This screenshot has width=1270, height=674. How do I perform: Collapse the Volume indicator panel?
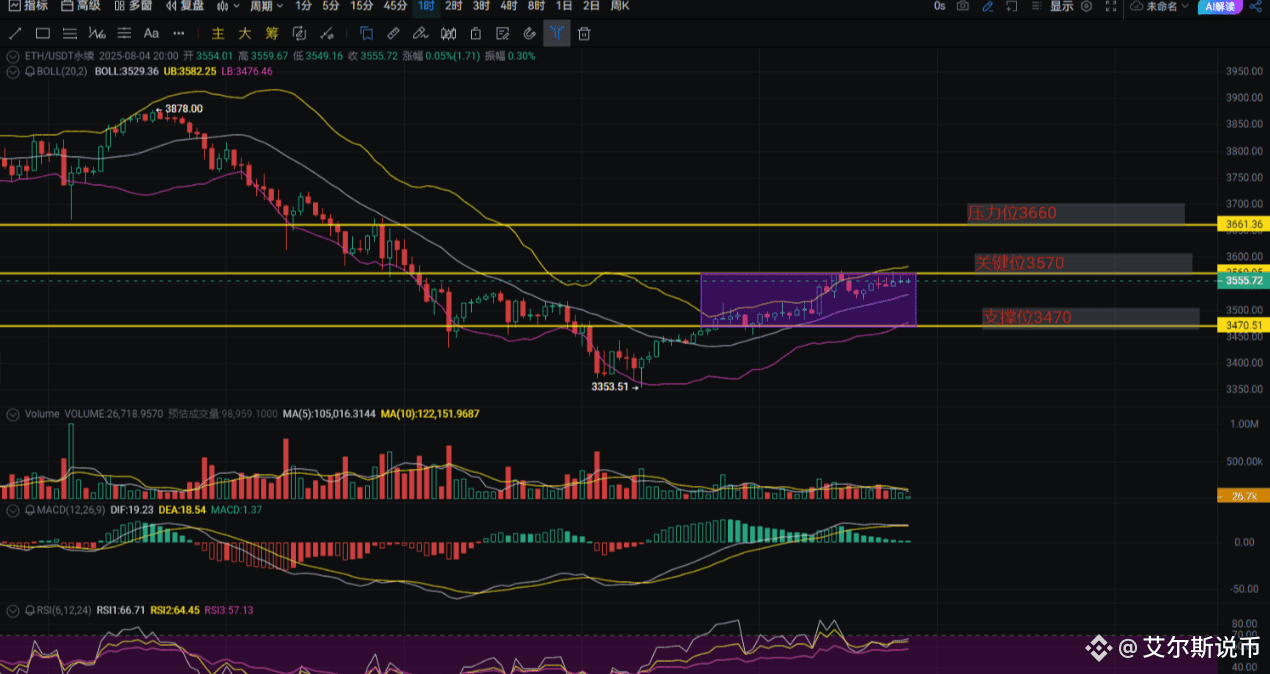pyautogui.click(x=13, y=413)
